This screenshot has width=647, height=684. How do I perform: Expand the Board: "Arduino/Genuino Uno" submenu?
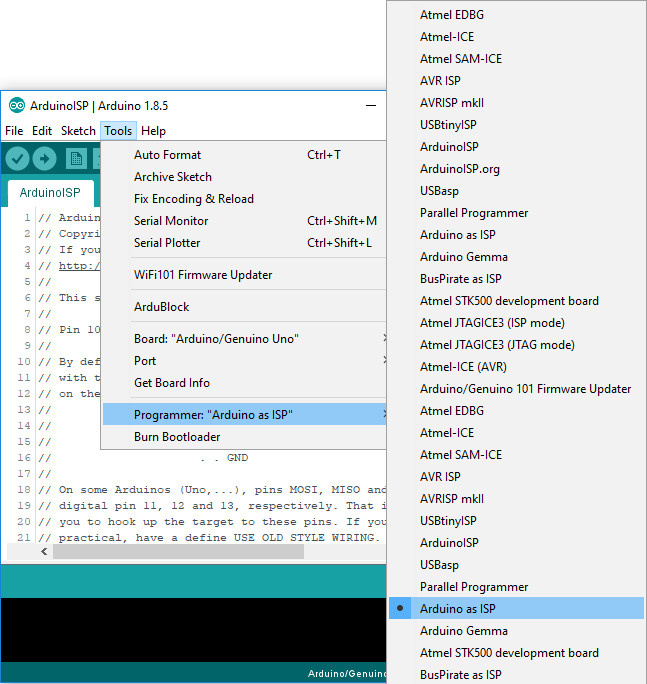tap(245, 339)
